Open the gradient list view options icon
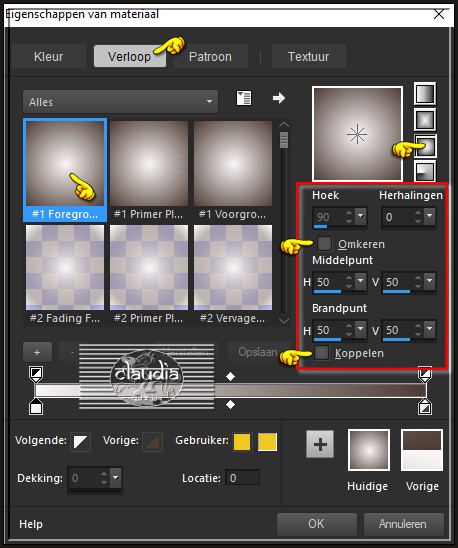 tap(244, 98)
